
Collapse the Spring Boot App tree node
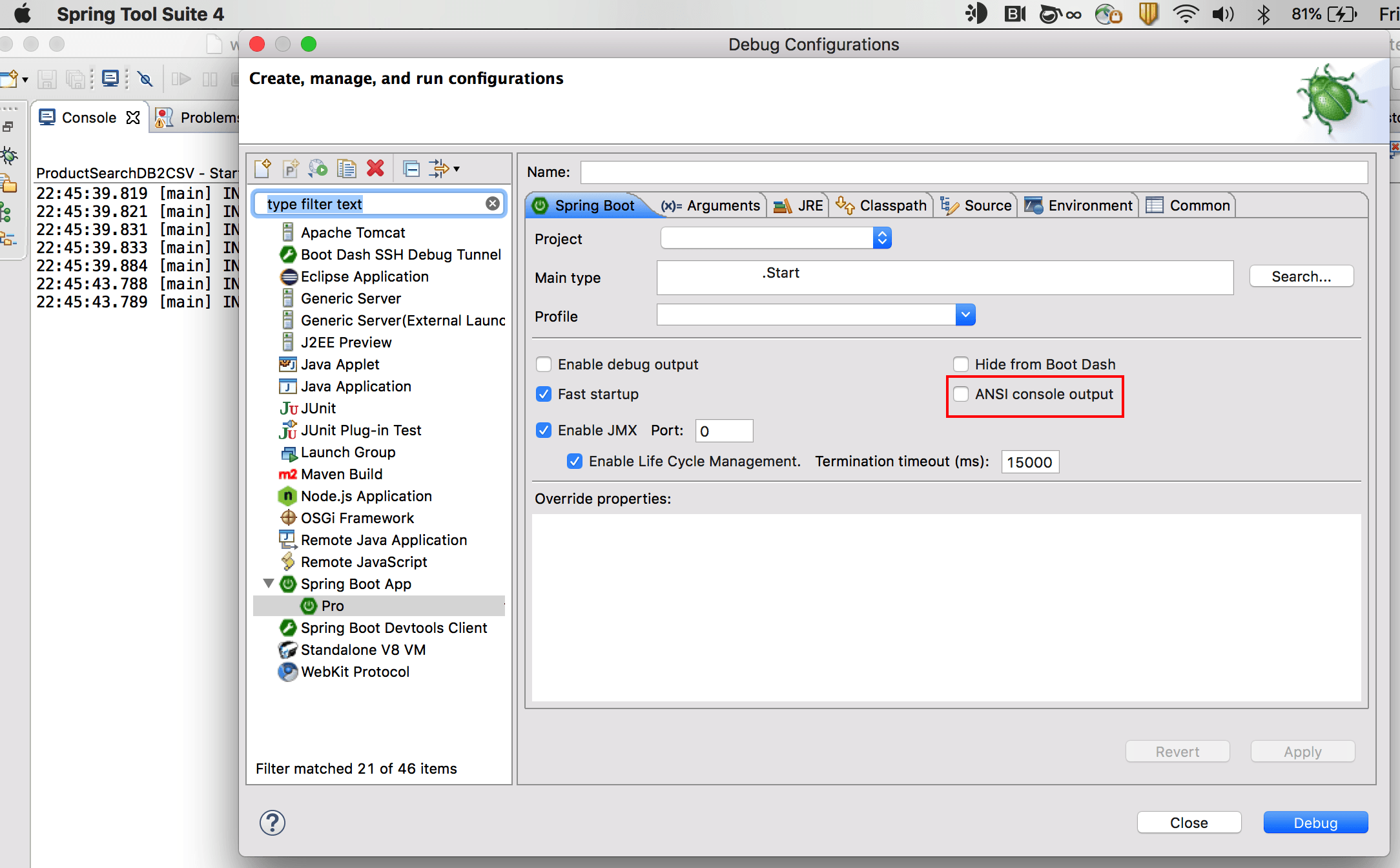[269, 583]
